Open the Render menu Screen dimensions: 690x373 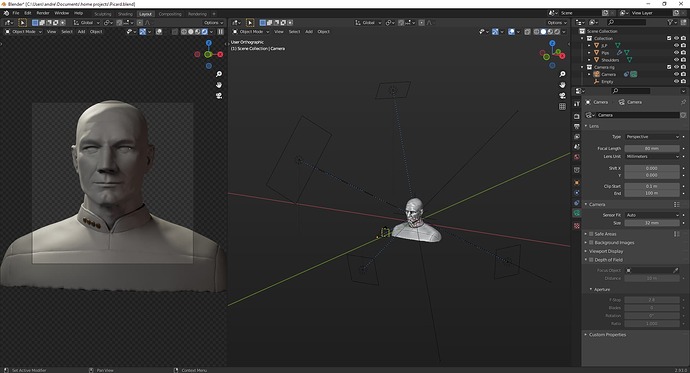43,13
